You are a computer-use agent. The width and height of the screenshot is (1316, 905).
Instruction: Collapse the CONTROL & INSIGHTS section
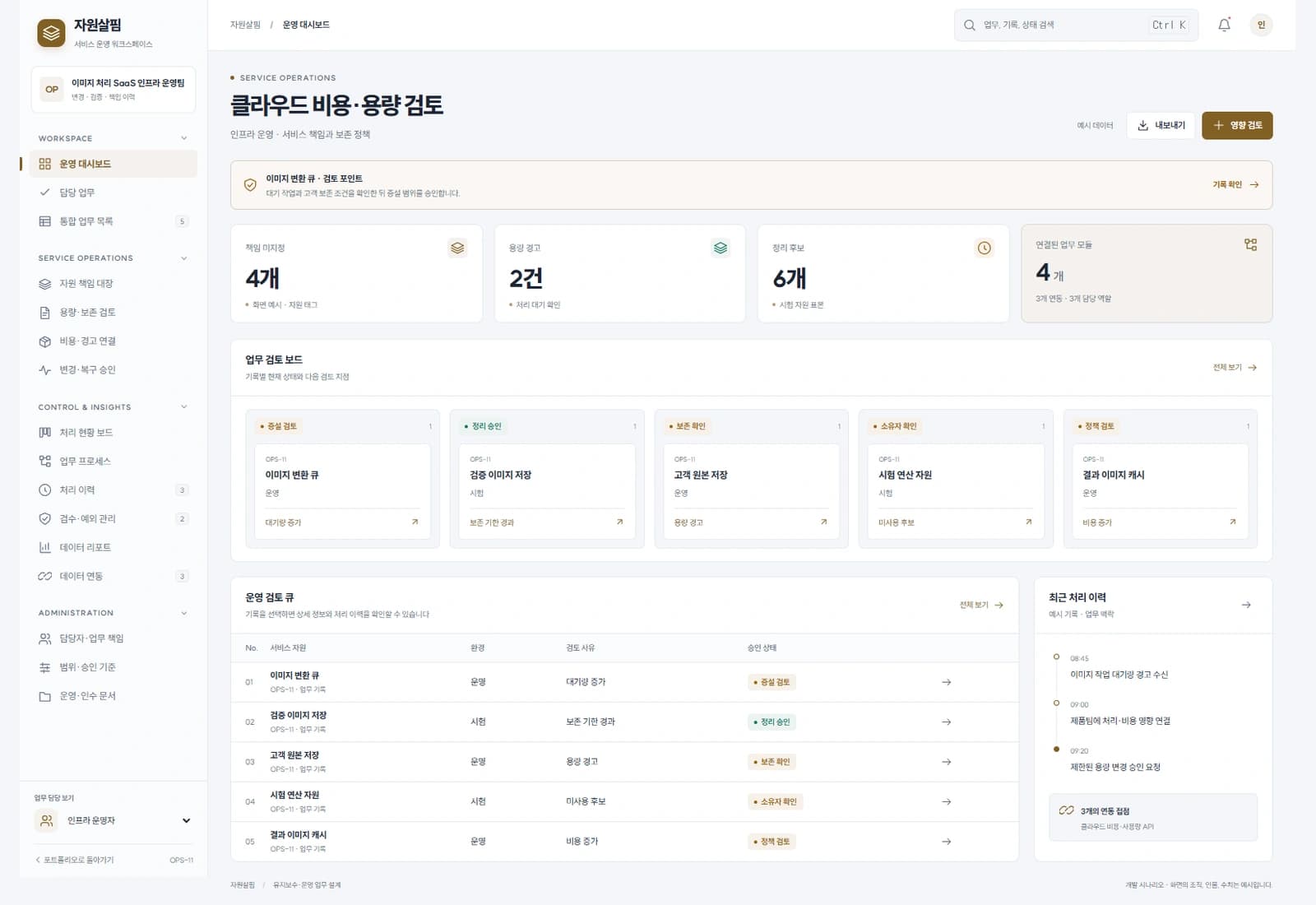[183, 407]
